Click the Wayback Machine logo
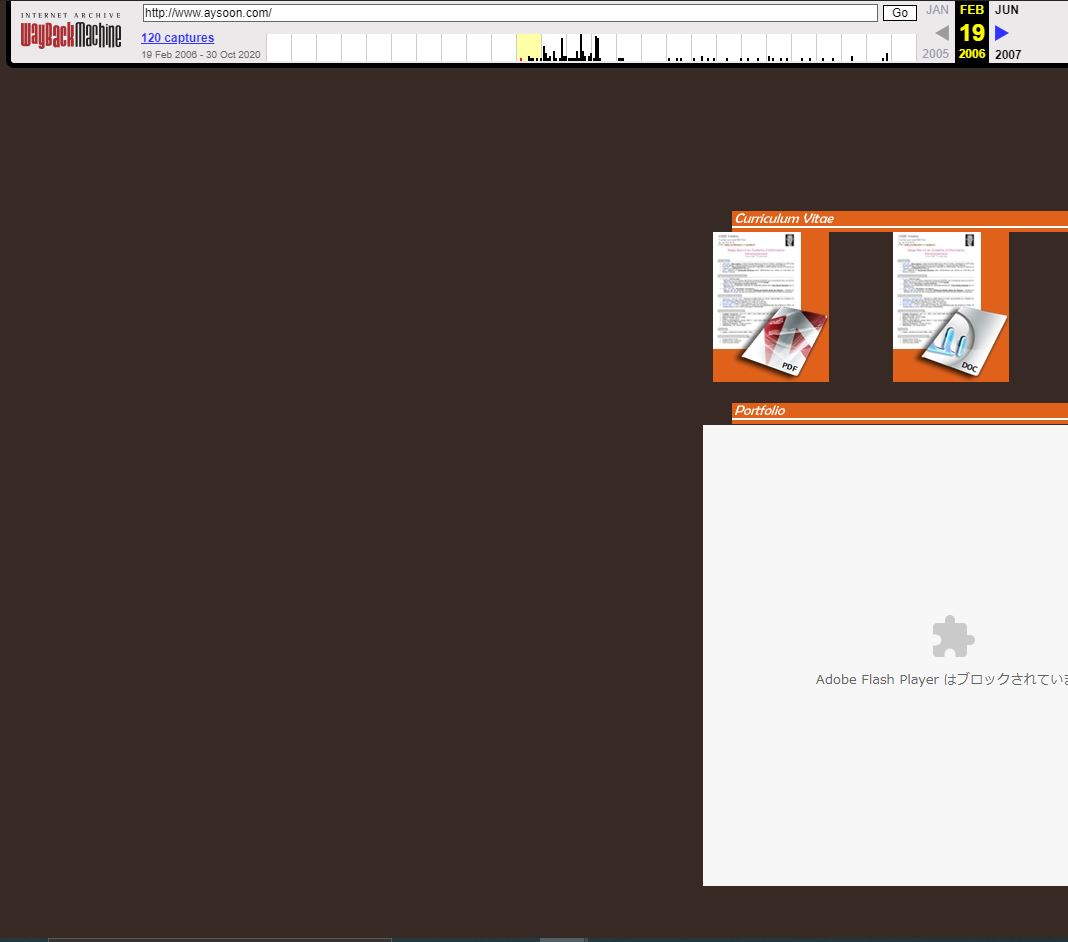This screenshot has height=942, width=1068. (x=71, y=38)
